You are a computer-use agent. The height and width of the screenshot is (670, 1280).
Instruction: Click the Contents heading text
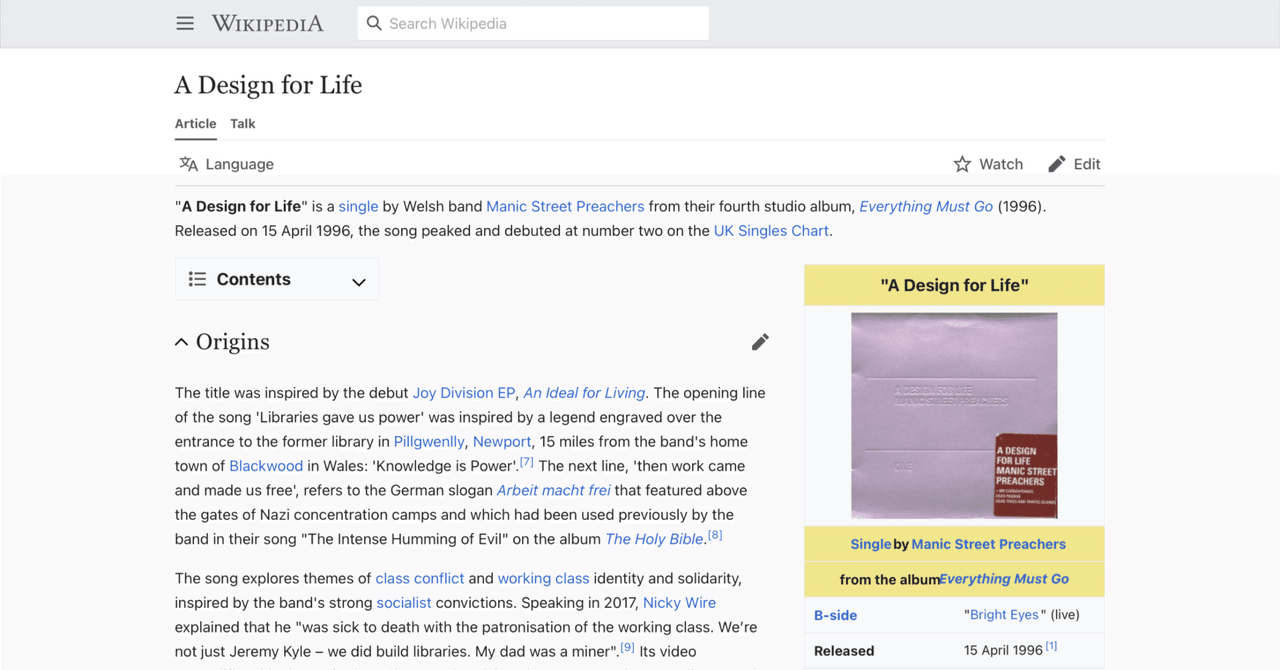[x=254, y=279]
